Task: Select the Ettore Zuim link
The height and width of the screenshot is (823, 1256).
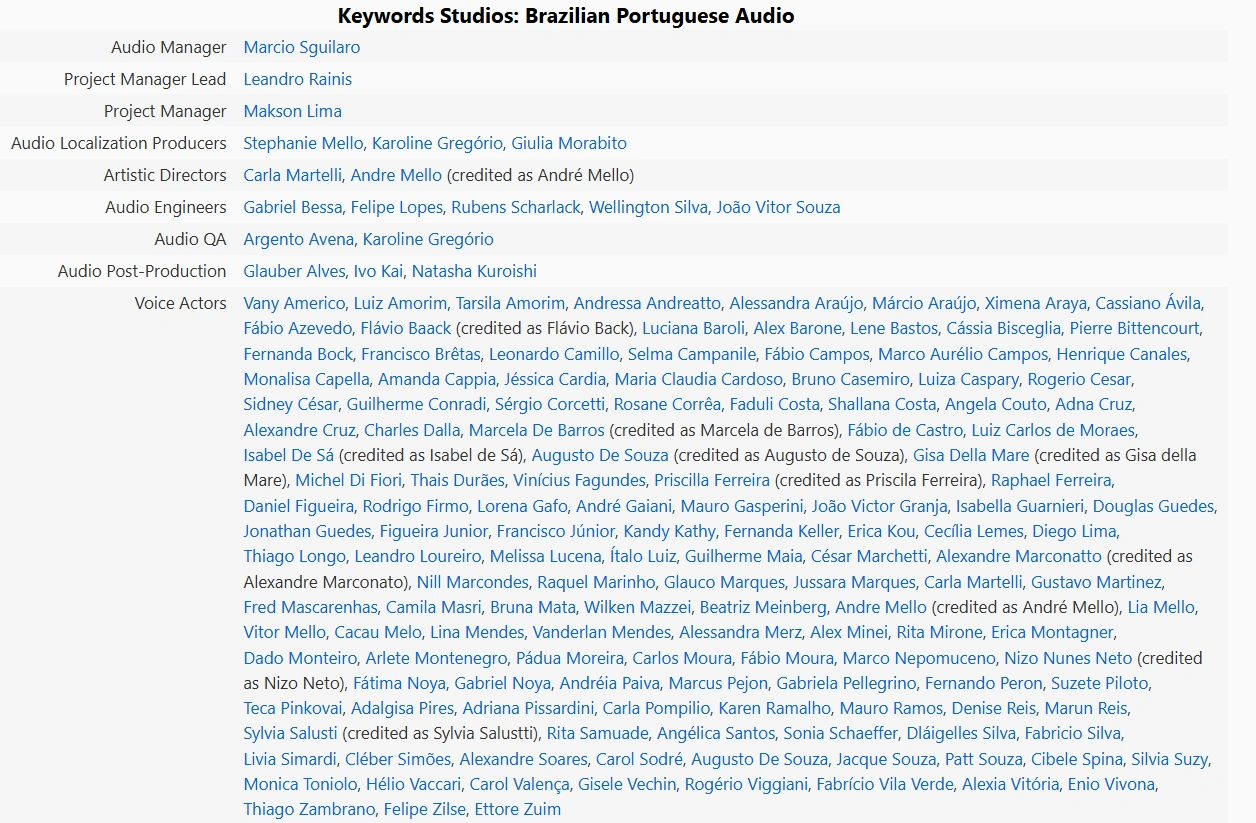Action: click(517, 809)
